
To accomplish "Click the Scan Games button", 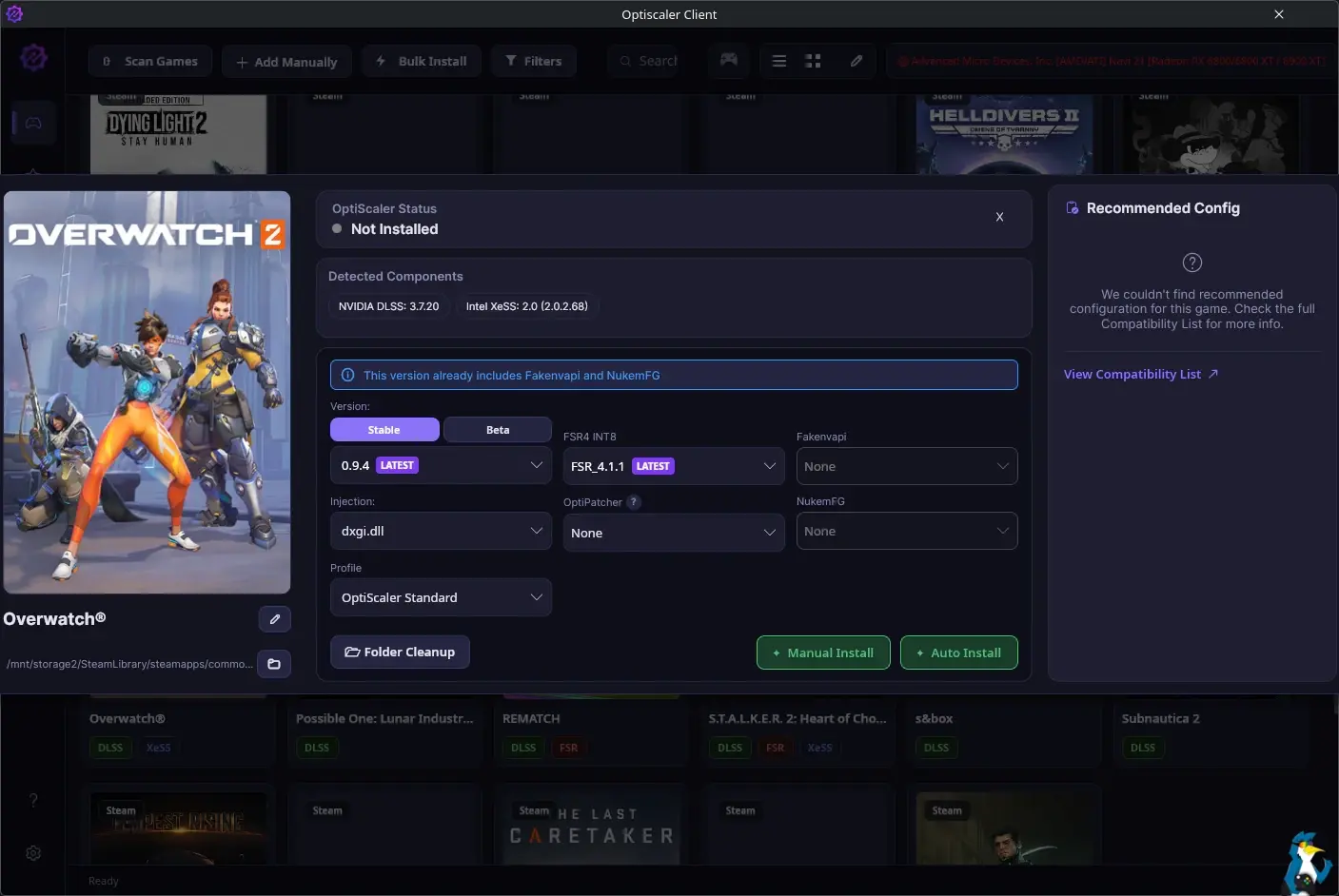I will (x=150, y=61).
